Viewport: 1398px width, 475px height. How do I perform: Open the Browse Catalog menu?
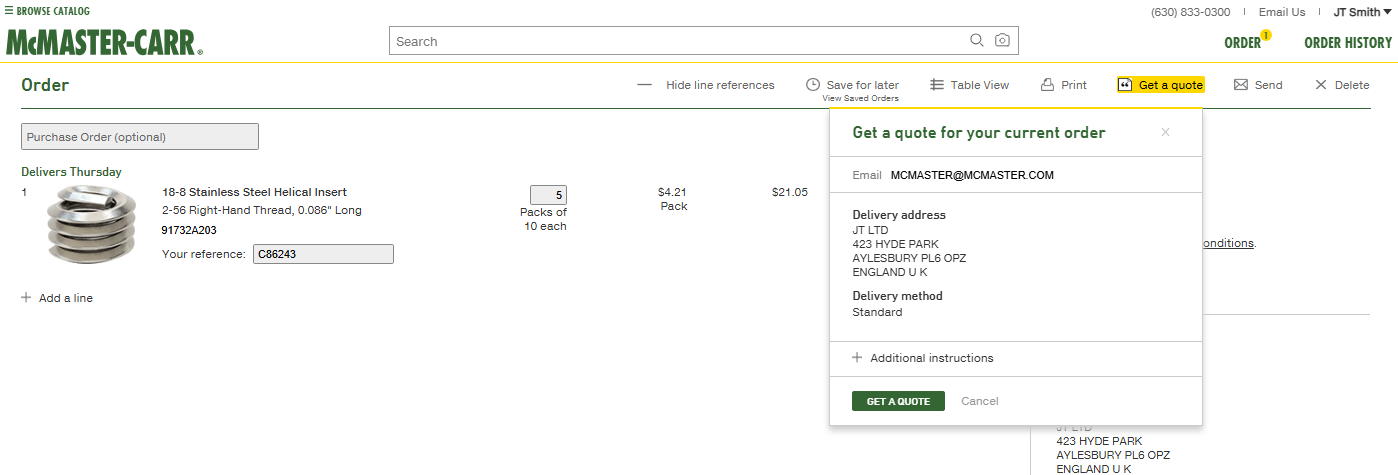coord(47,11)
